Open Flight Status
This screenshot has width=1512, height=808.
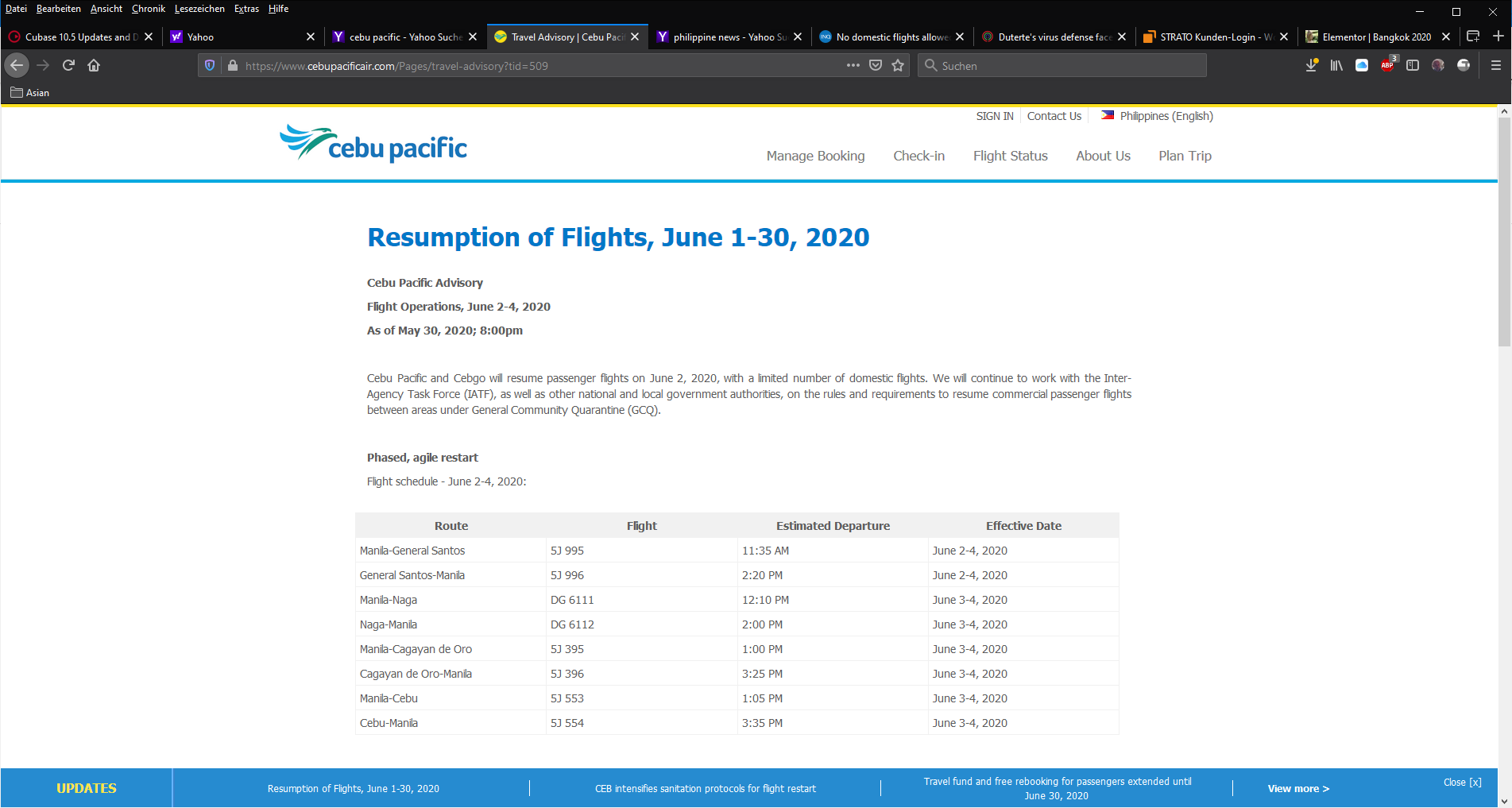click(x=1010, y=156)
